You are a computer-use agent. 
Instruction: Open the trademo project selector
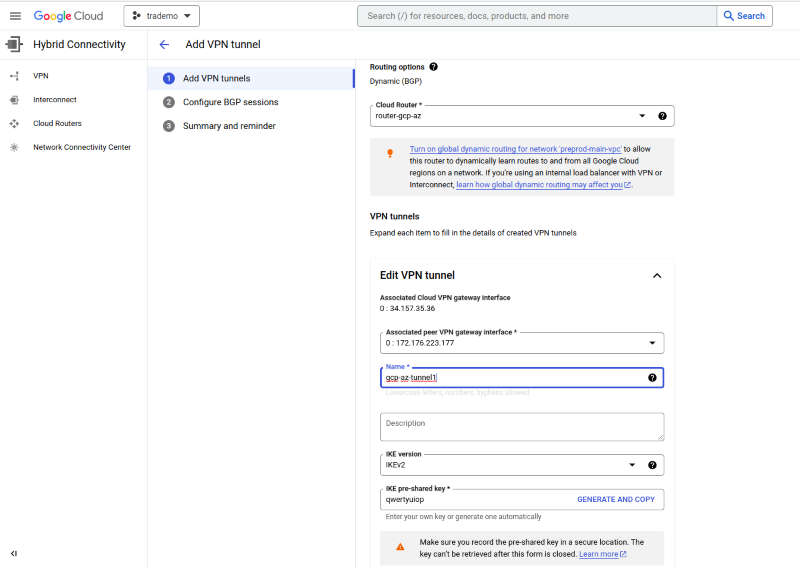[162, 16]
